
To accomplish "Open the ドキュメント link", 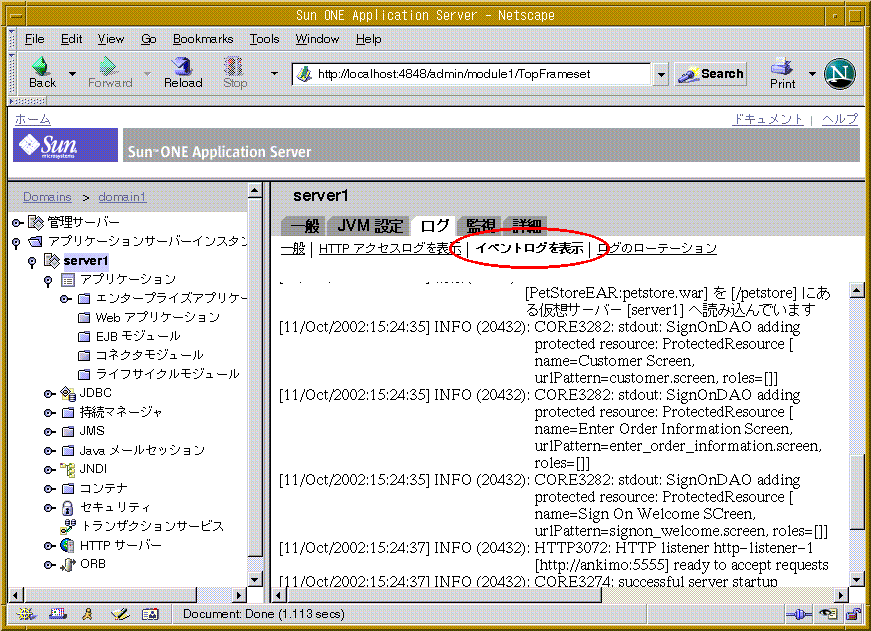I will pyautogui.click(x=768, y=119).
